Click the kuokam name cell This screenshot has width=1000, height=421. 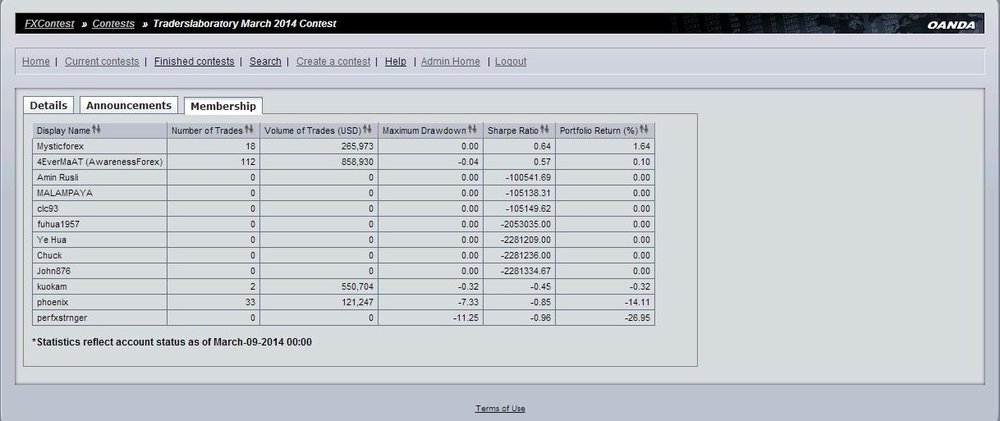point(100,286)
